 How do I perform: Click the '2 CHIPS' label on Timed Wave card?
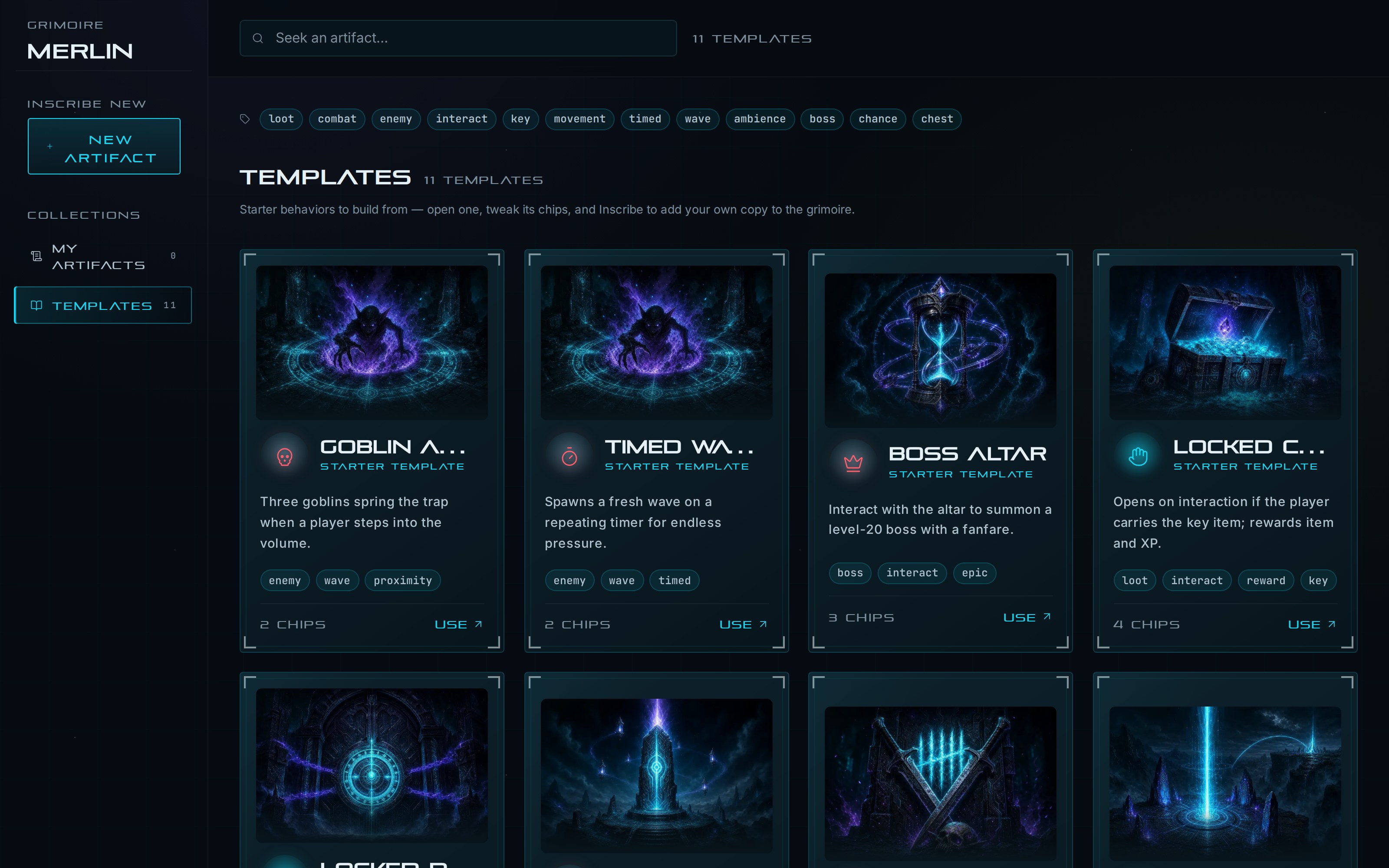577,625
